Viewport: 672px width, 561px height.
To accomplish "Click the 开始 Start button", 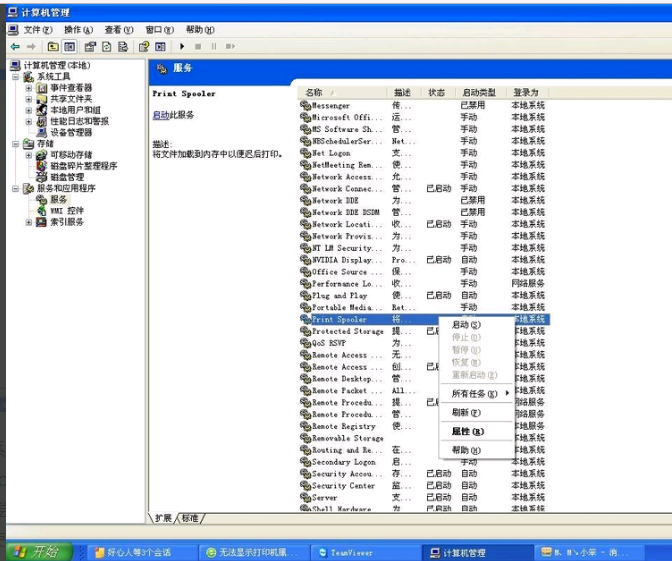I will click(39, 552).
